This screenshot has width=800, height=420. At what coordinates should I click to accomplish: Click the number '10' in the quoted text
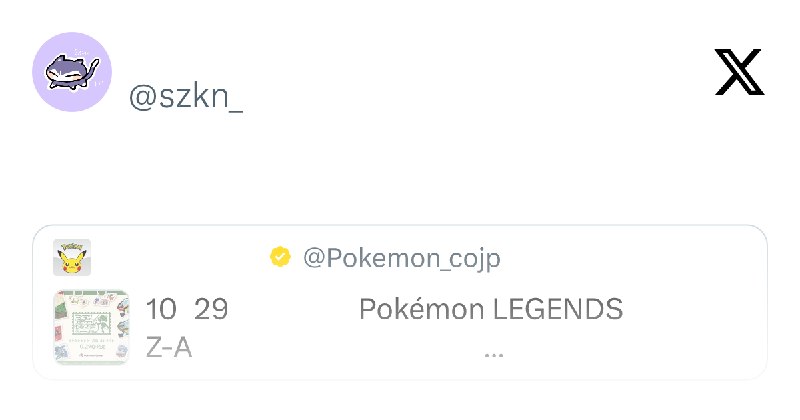point(161,309)
